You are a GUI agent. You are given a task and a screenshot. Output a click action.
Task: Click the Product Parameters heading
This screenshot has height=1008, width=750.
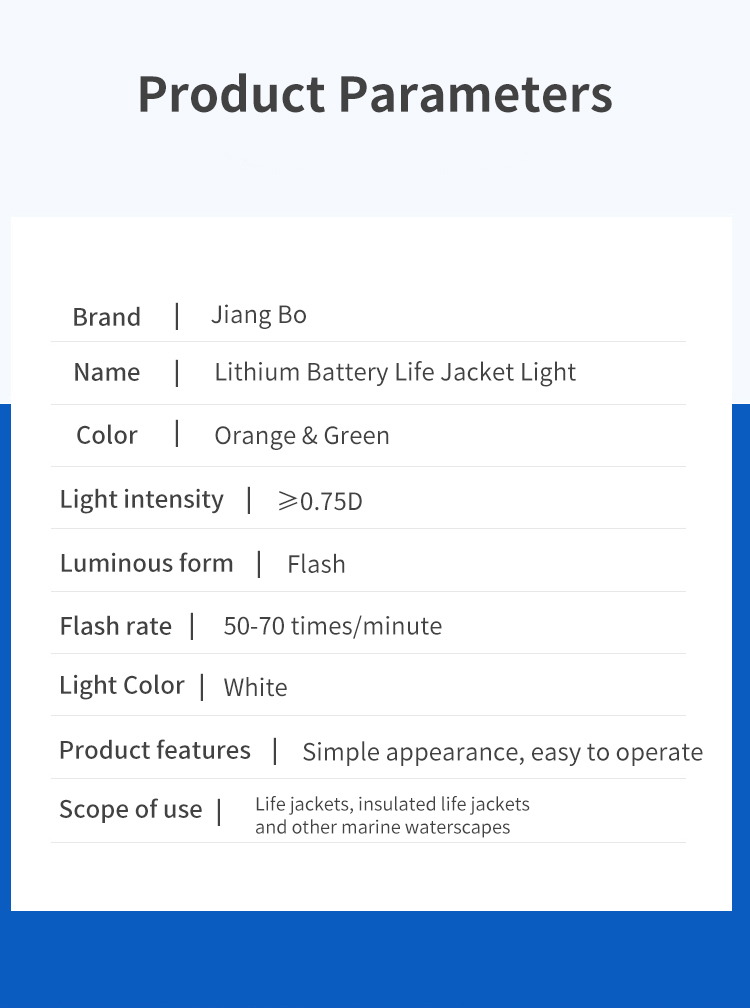pyautogui.click(x=375, y=95)
